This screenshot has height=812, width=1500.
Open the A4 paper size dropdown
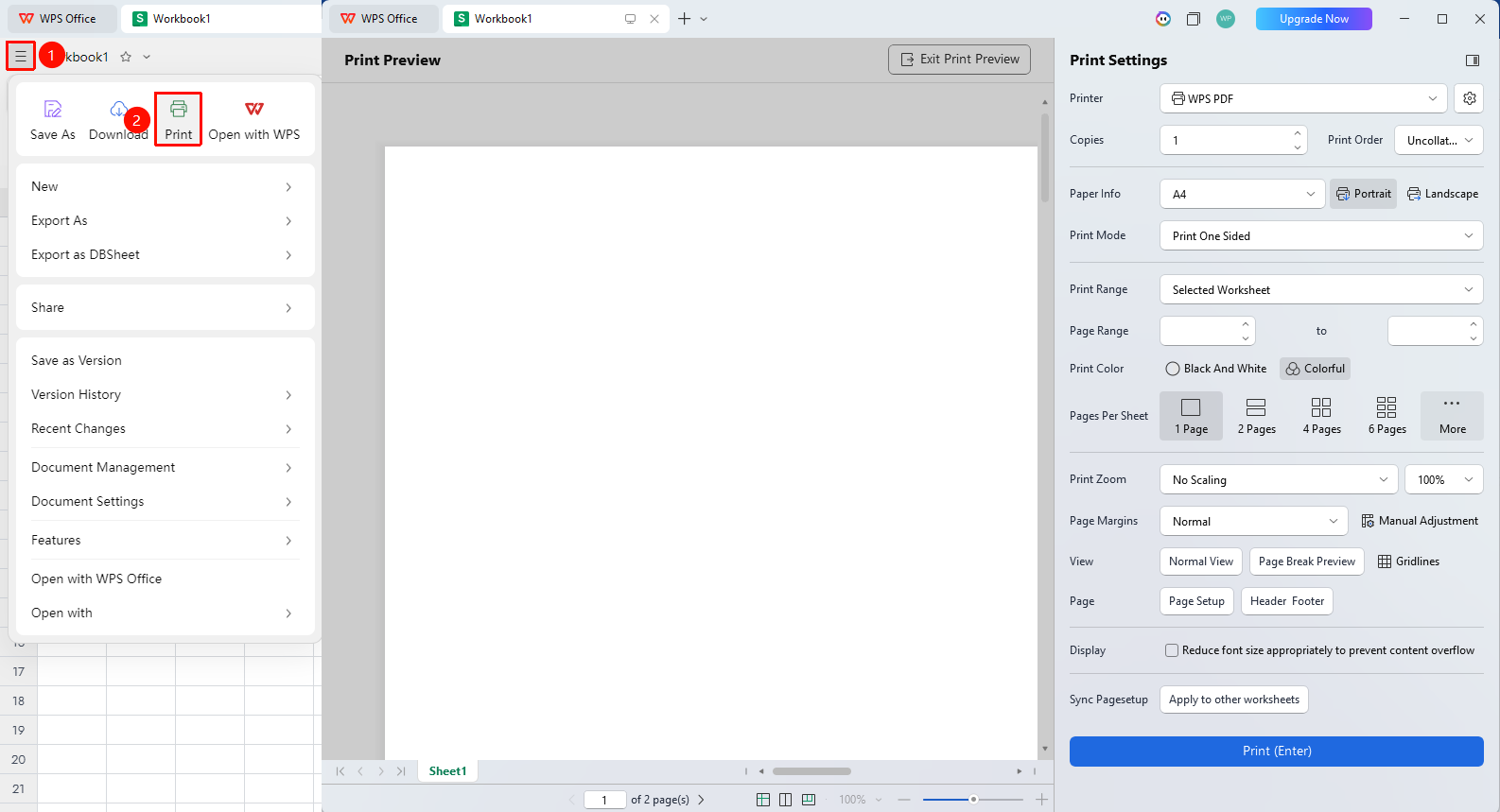point(1242,194)
